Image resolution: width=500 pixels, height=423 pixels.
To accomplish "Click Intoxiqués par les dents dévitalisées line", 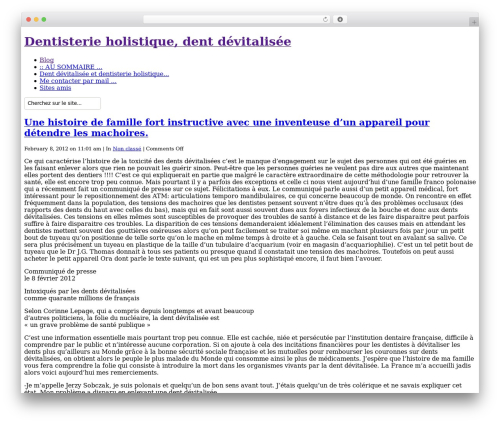I will [x=80, y=291].
